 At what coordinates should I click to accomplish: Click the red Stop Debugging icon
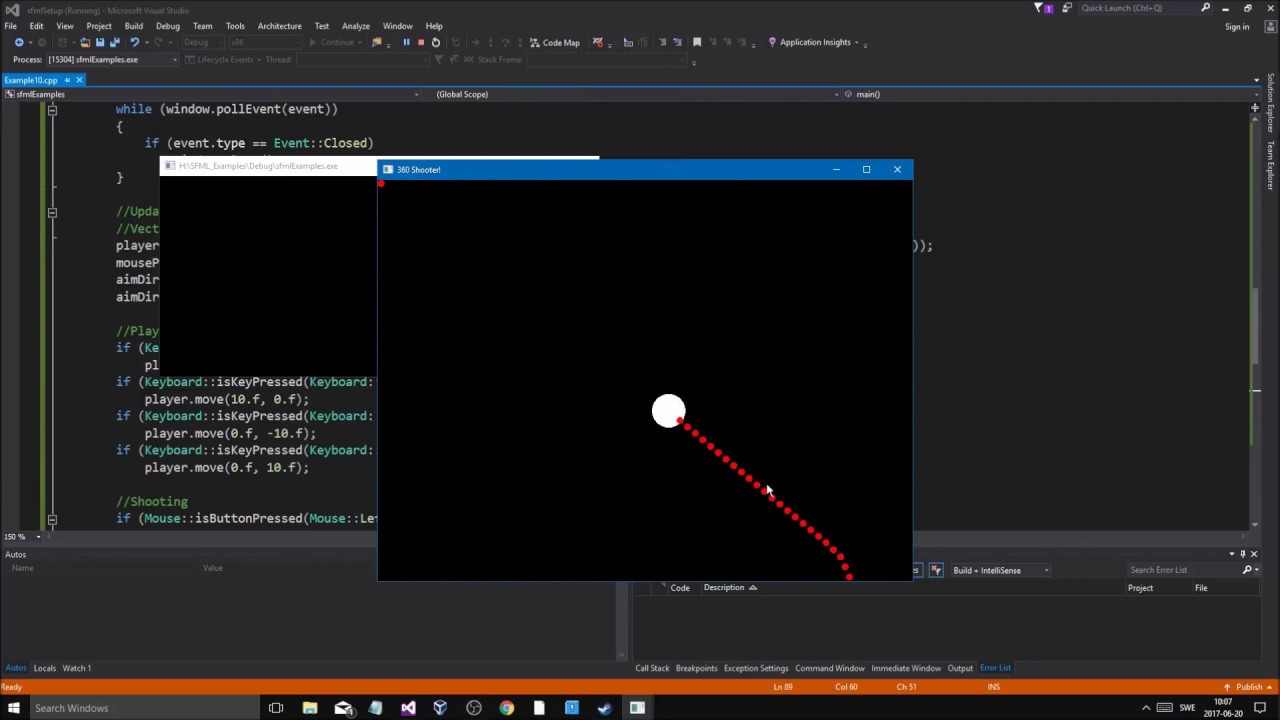point(420,42)
